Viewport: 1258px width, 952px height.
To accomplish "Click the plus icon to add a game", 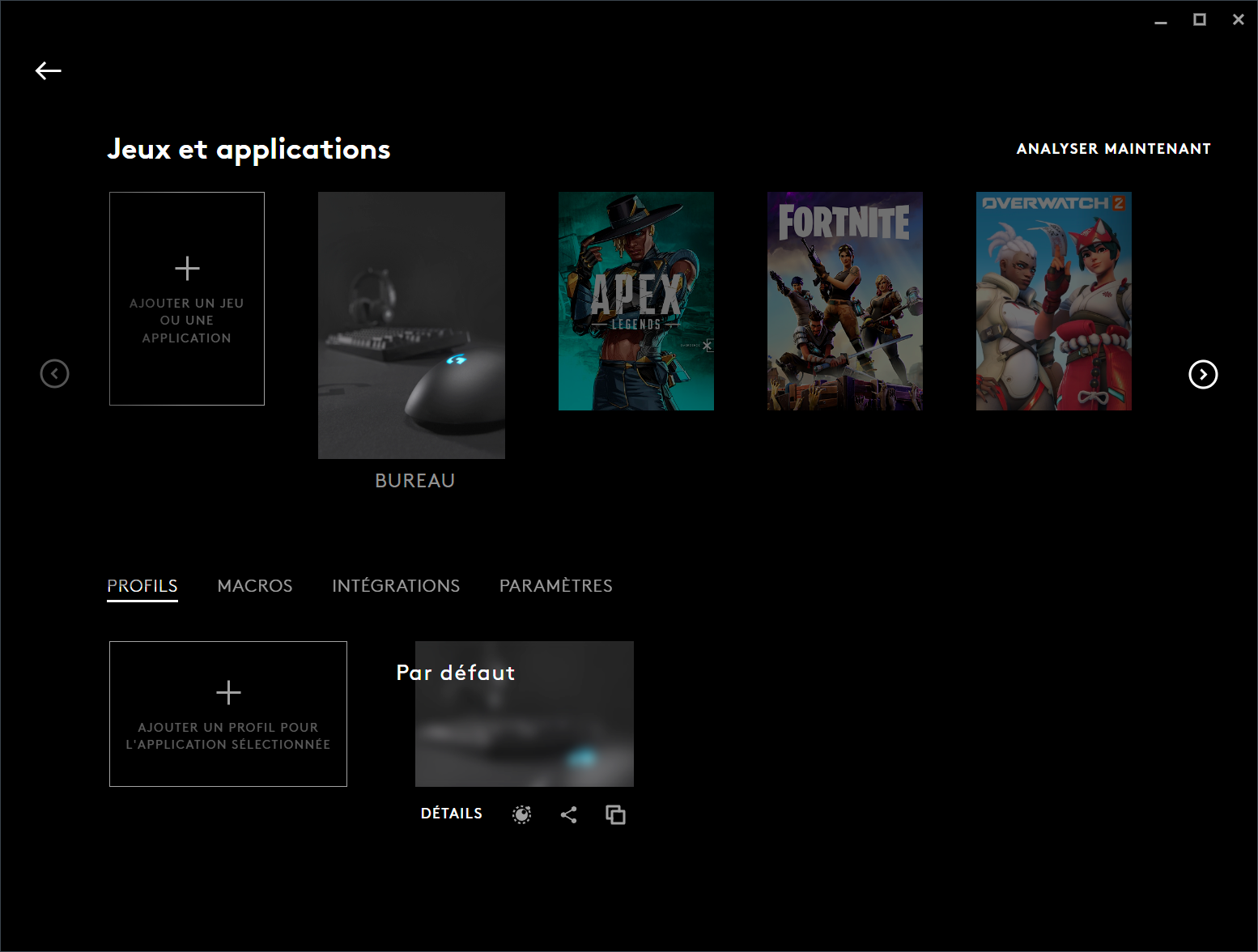I will coord(187,268).
